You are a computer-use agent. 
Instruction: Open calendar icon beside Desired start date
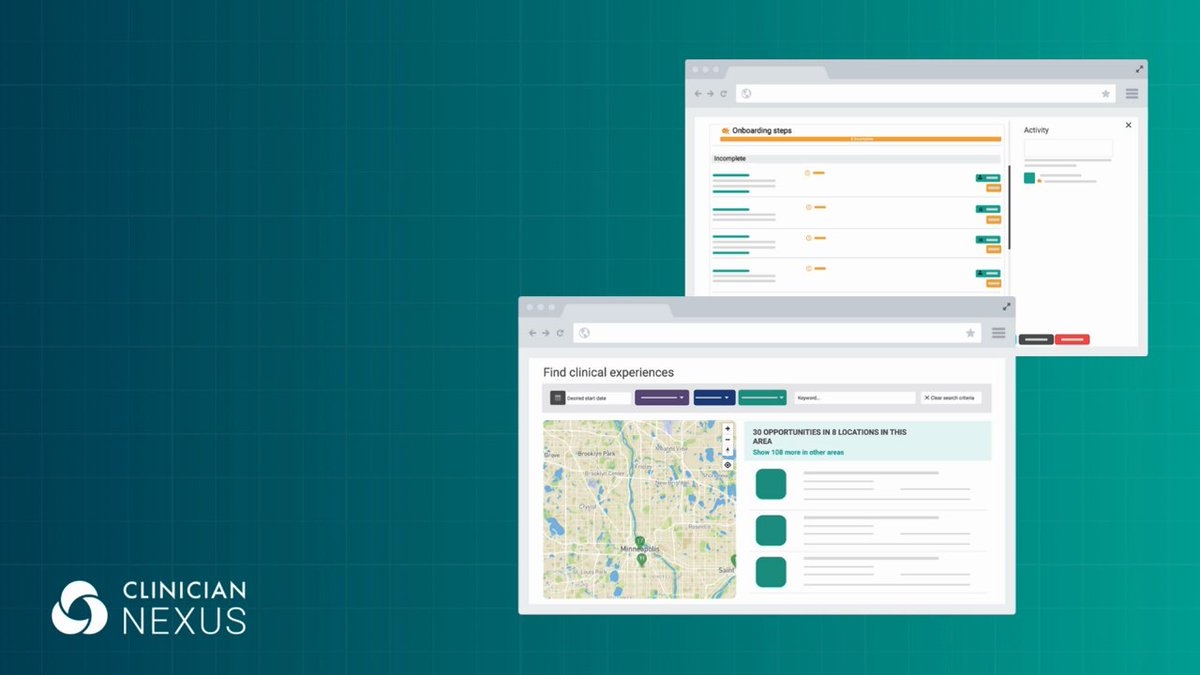(x=558, y=398)
